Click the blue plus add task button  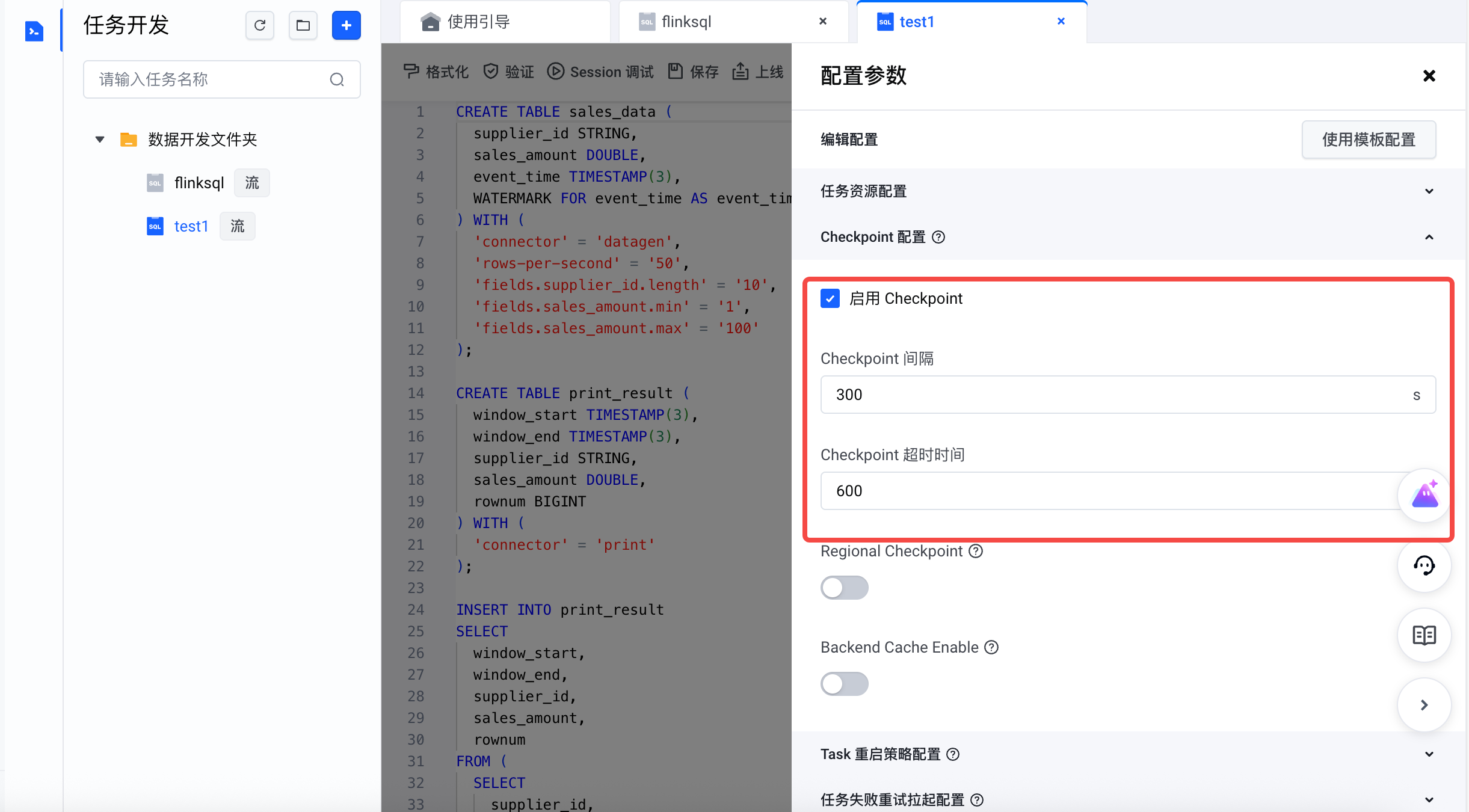346,25
